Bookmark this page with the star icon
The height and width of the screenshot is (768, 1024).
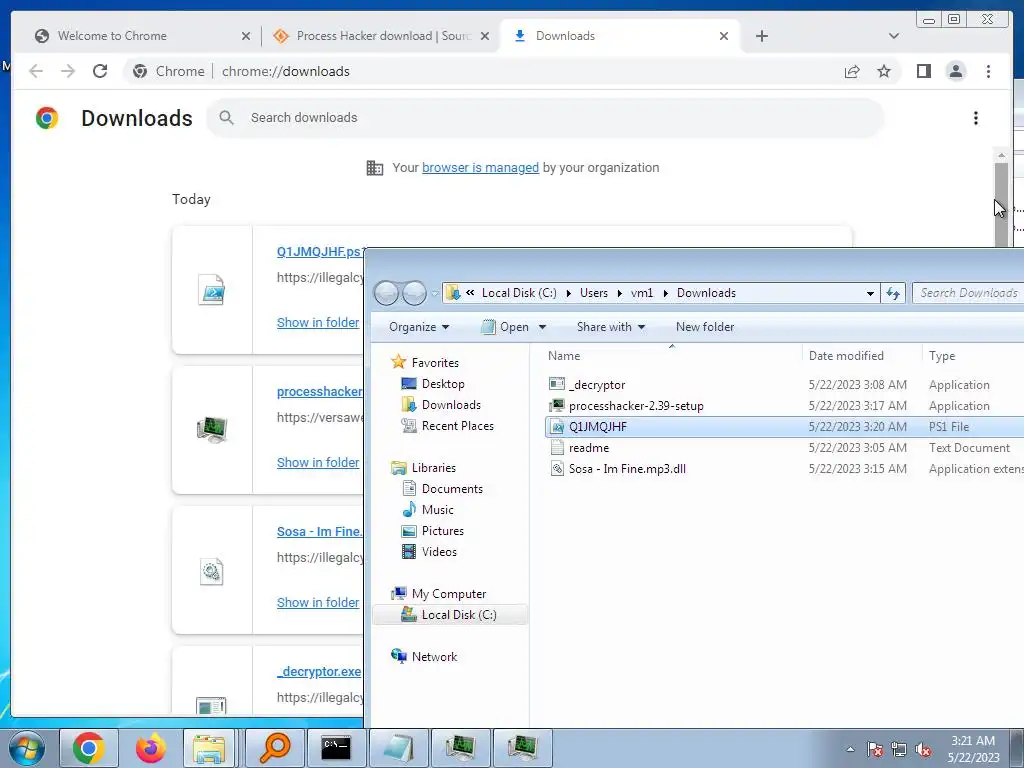coord(884,71)
